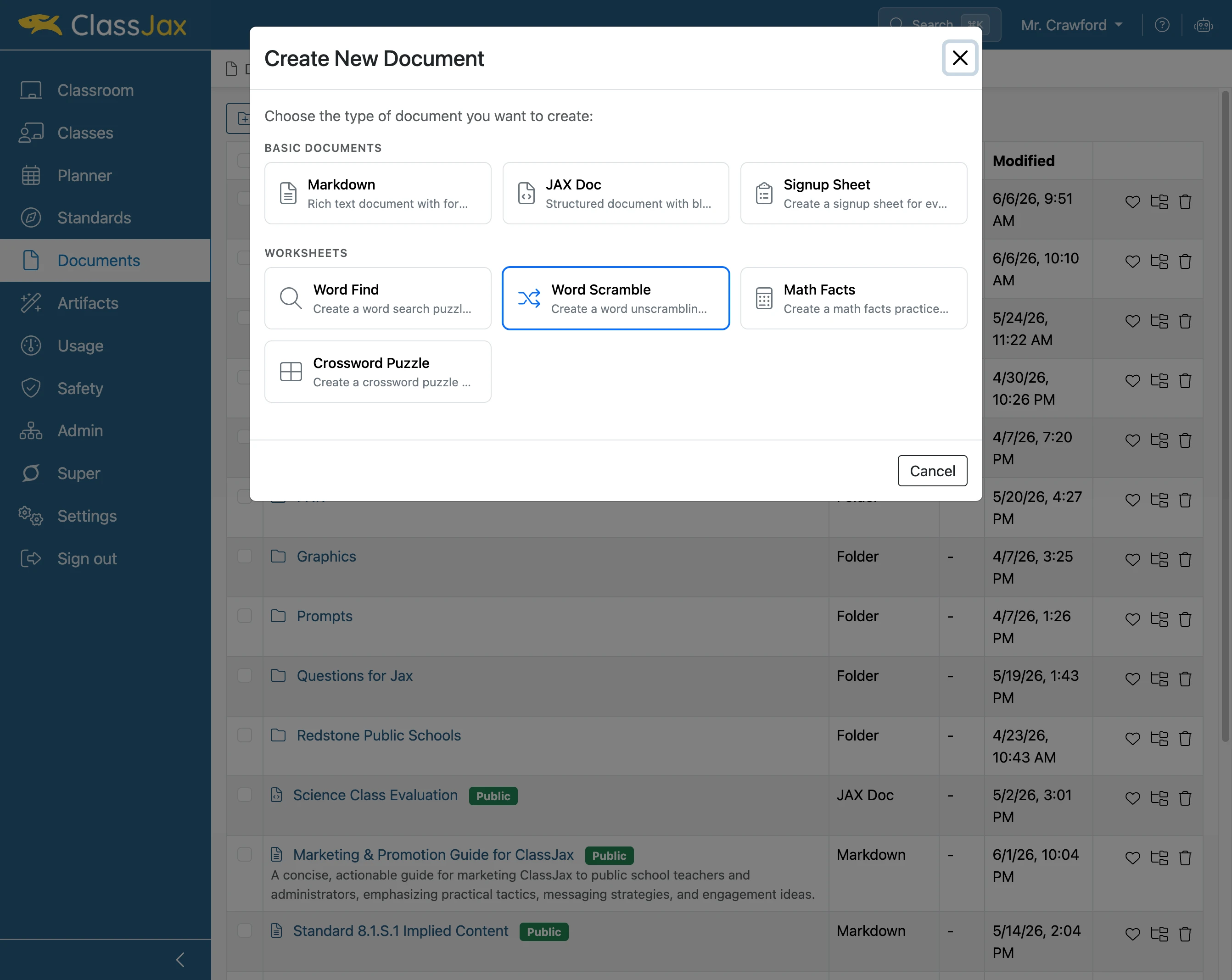
Task: Check the Science Class Evaluation checkbox
Action: [245, 795]
